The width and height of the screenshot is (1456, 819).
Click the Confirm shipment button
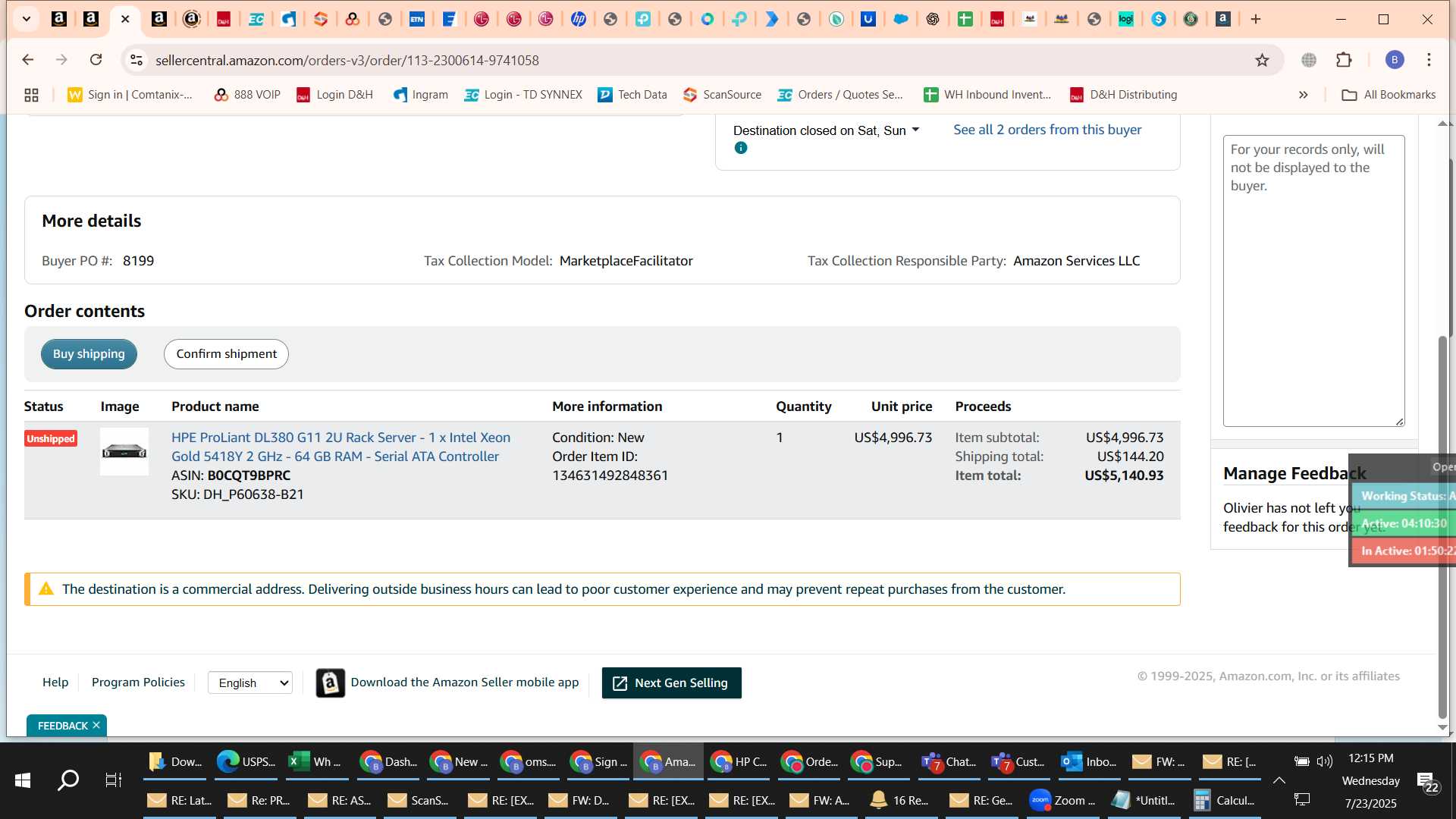click(x=226, y=354)
